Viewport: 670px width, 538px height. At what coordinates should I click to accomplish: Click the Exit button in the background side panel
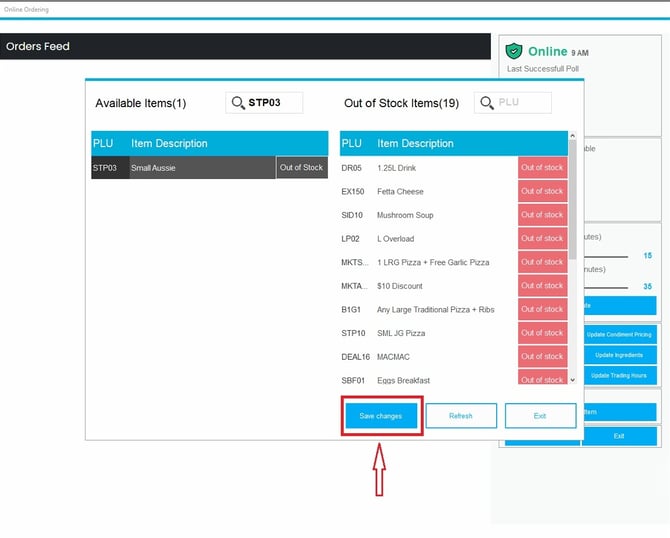619,436
